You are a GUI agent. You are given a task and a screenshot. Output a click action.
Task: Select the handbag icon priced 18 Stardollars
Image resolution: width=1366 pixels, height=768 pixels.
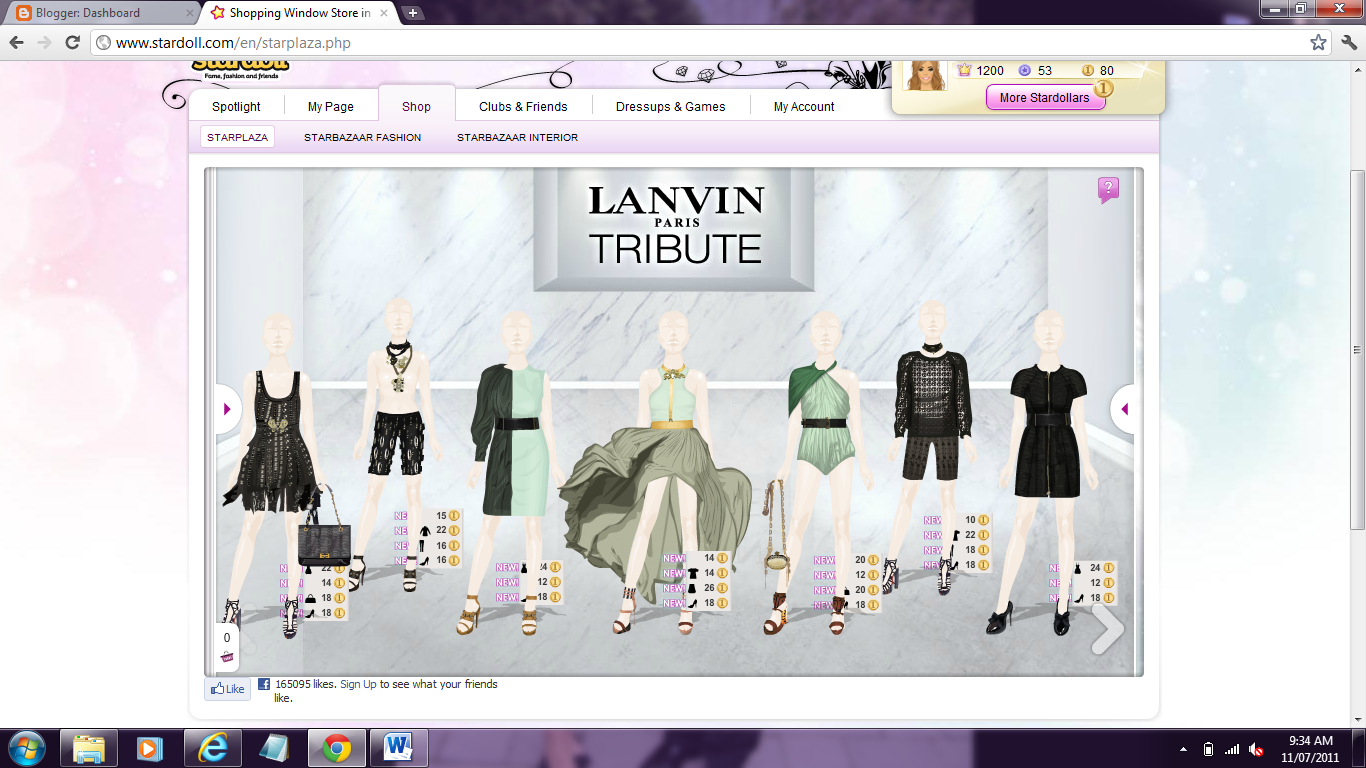pos(311,598)
